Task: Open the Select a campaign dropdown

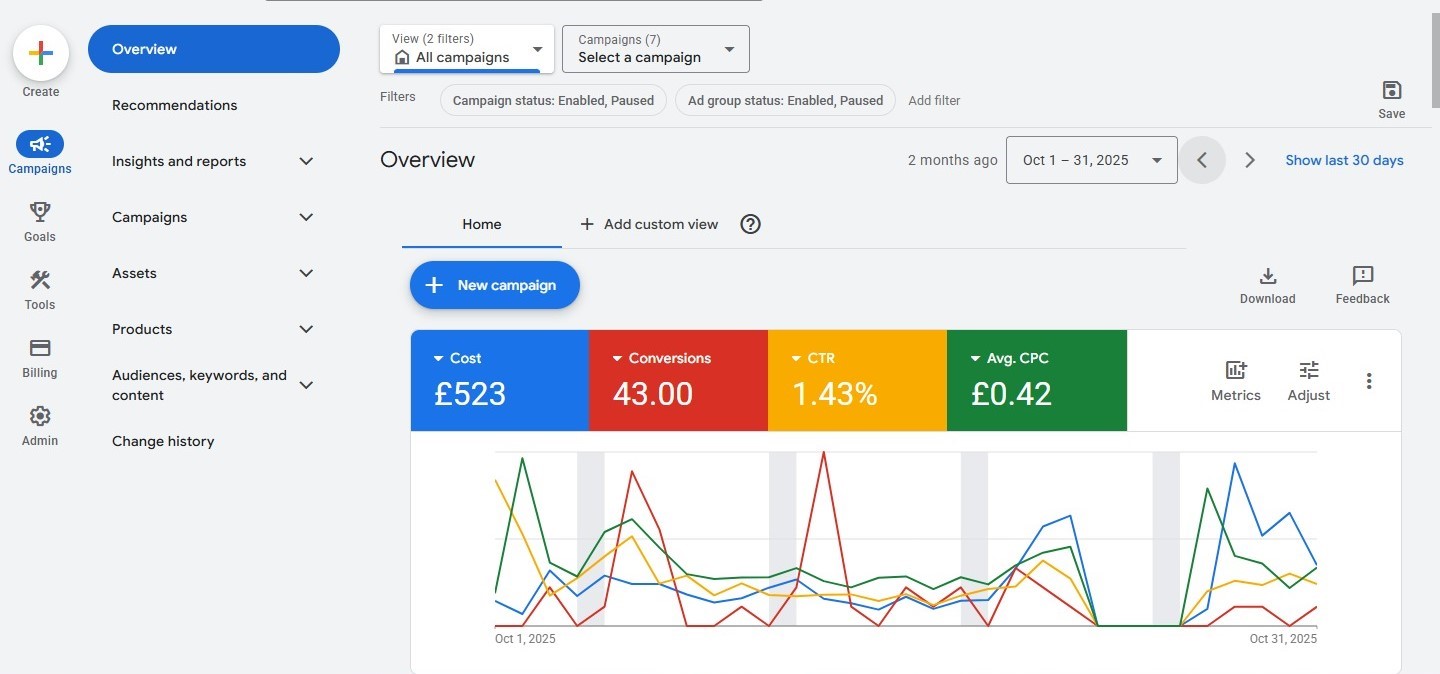Action: (x=655, y=49)
